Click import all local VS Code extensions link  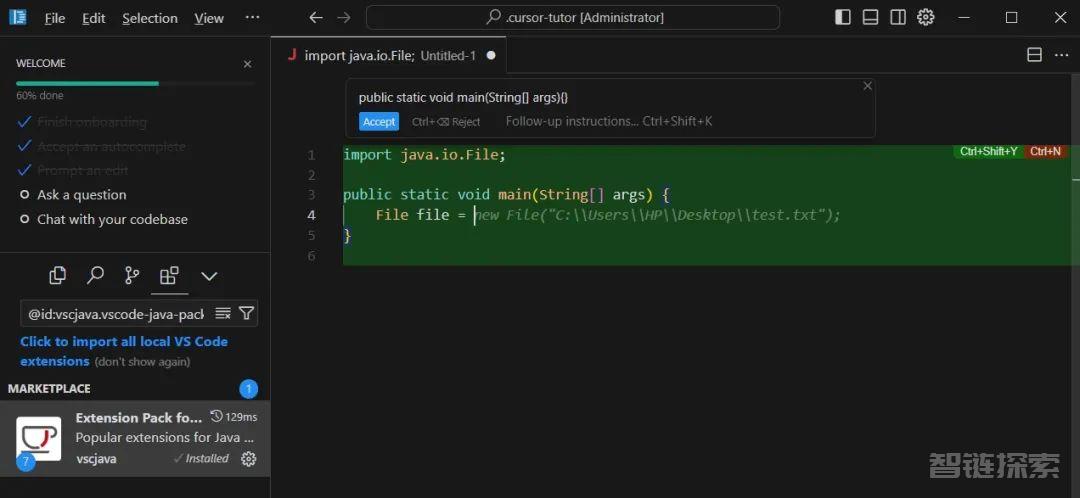(124, 341)
